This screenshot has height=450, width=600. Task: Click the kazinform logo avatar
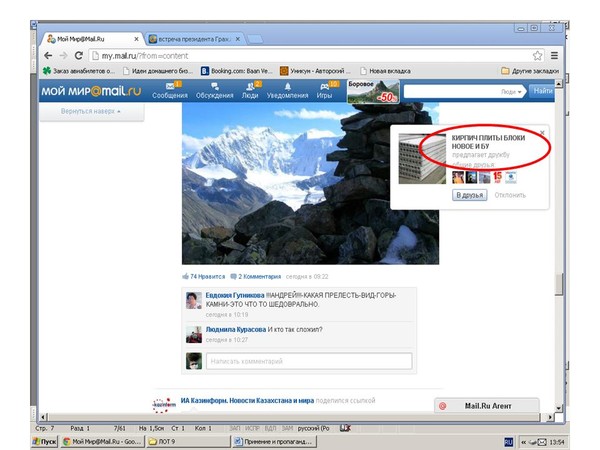click(164, 404)
